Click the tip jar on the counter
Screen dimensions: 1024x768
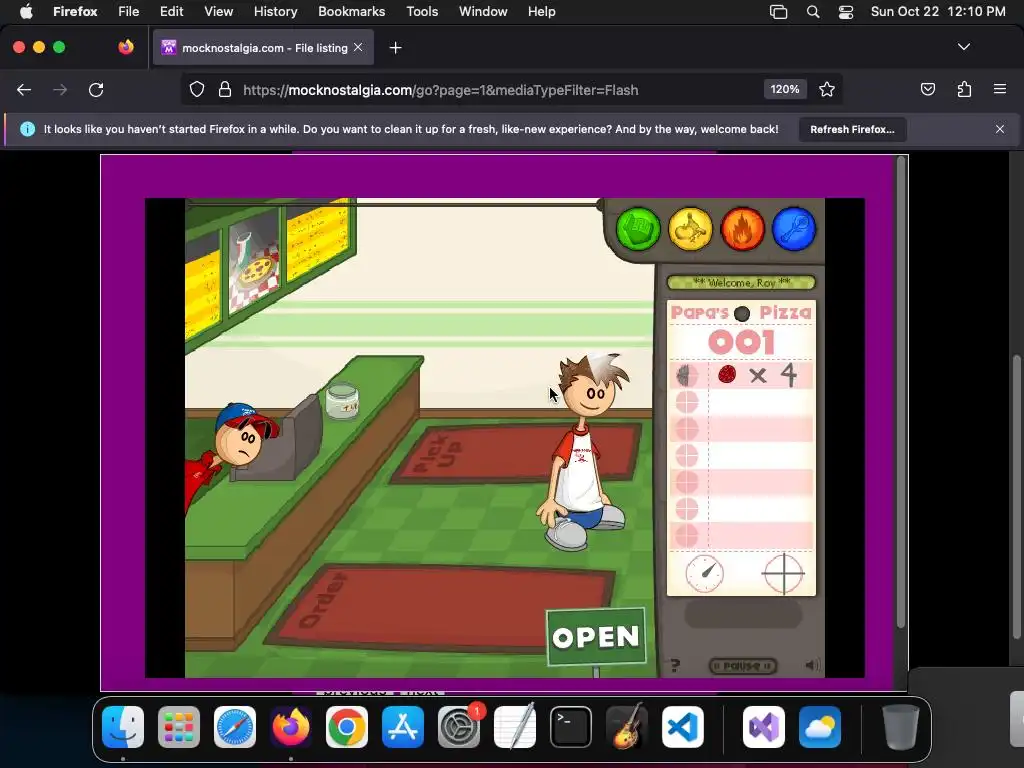(x=342, y=400)
